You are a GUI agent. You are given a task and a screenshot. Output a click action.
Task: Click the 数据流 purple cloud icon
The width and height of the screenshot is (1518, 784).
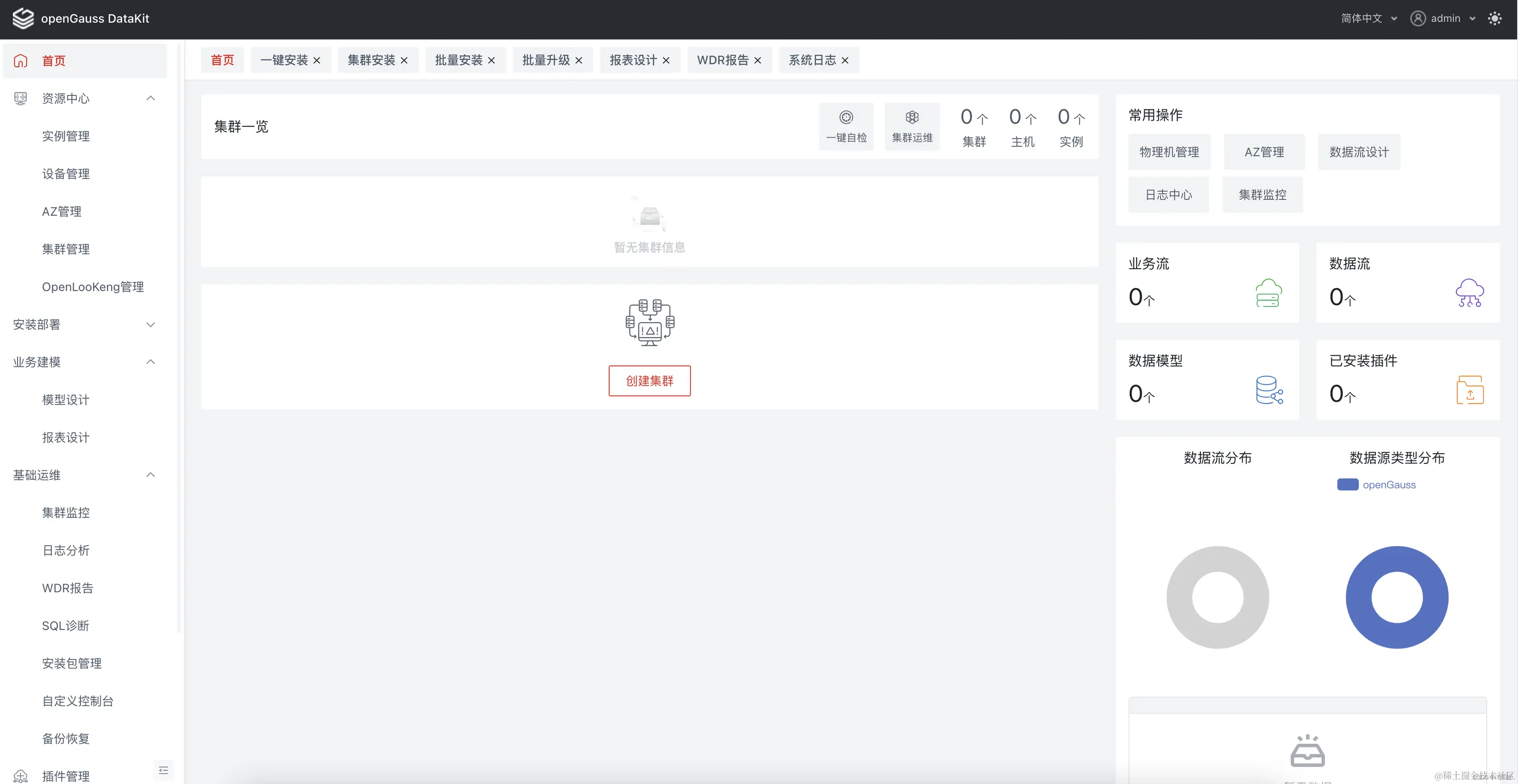pos(1469,293)
